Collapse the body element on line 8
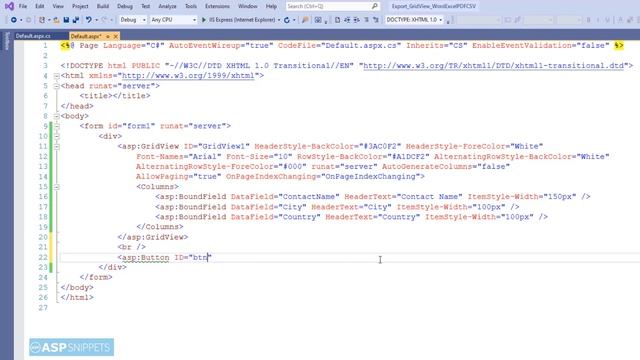The width and height of the screenshot is (640, 360). 56,116
